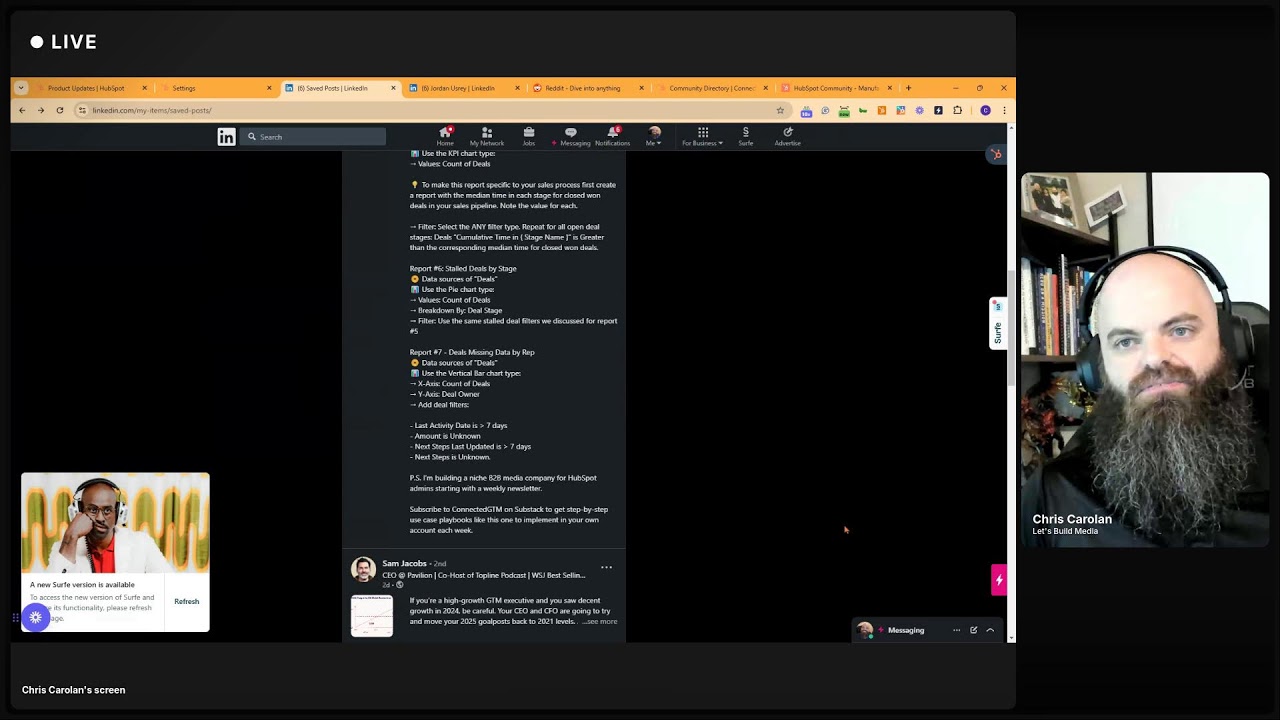Image resolution: width=1280 pixels, height=720 pixels.
Task: Click the LinkedIn Search field
Action: 314,137
